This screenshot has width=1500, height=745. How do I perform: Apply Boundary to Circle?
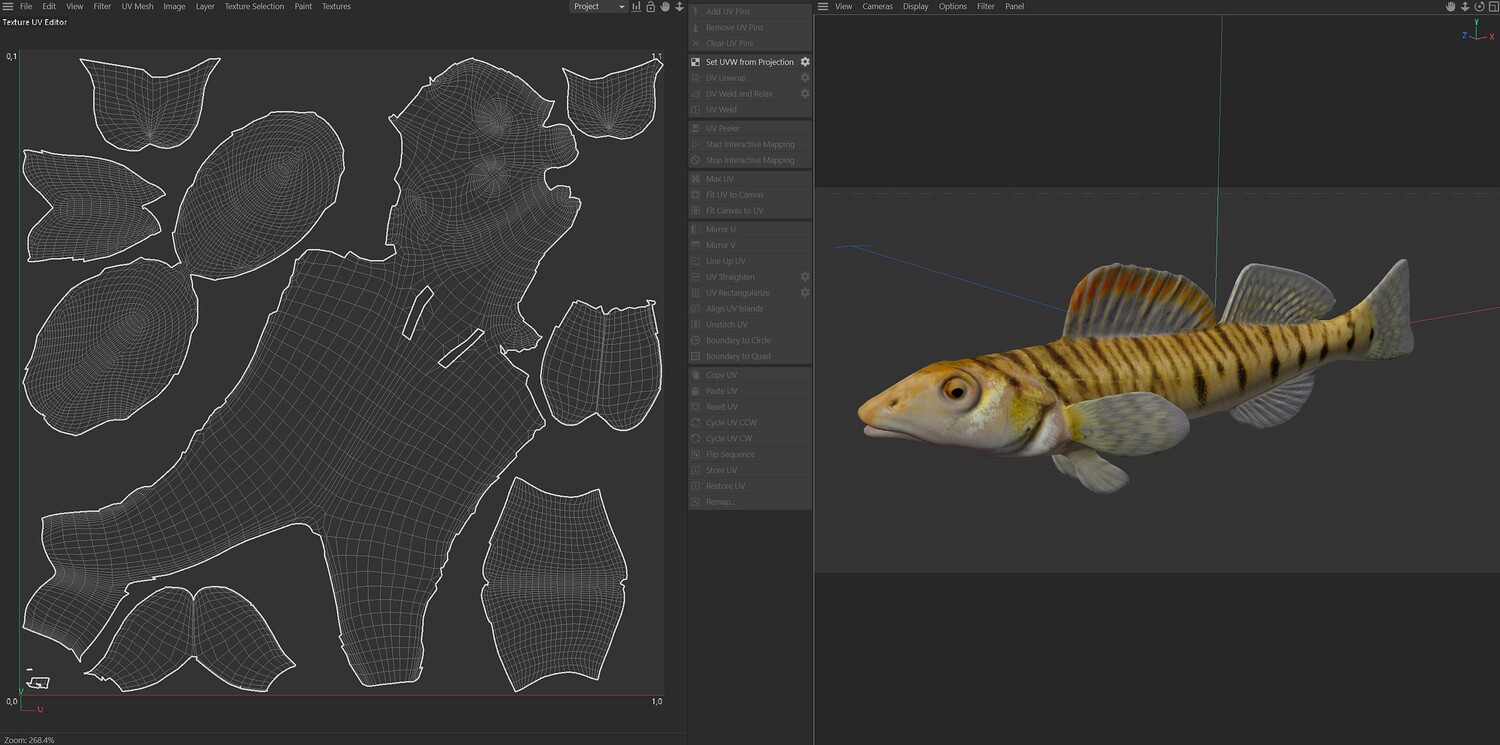[750, 341]
